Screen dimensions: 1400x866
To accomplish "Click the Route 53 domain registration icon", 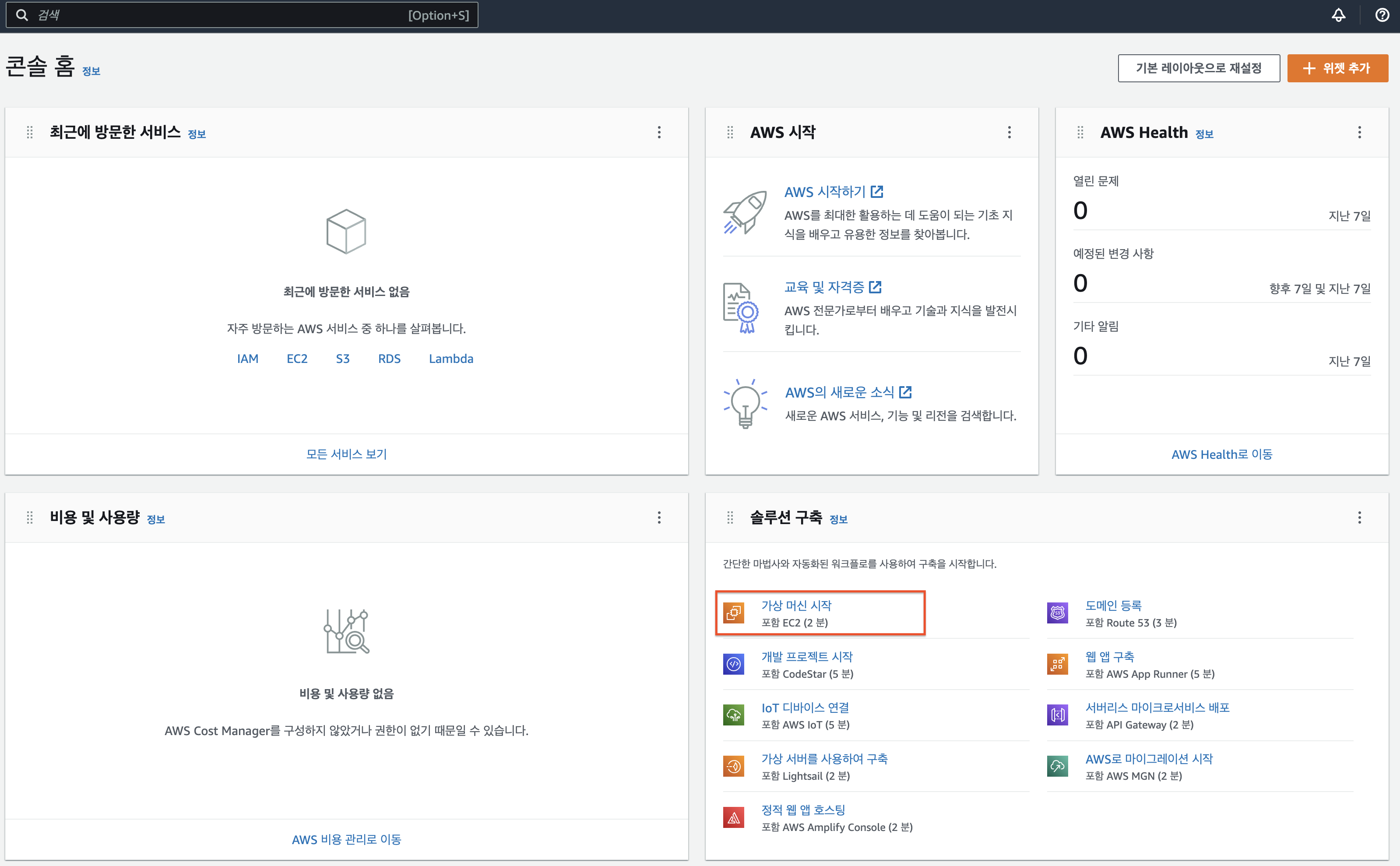I will pos(1057,613).
